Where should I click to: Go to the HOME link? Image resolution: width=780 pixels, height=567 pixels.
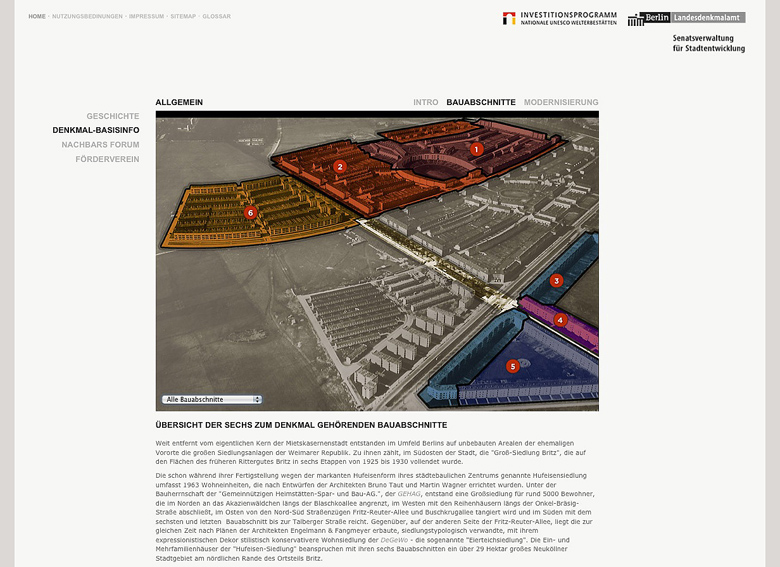[x=37, y=16]
